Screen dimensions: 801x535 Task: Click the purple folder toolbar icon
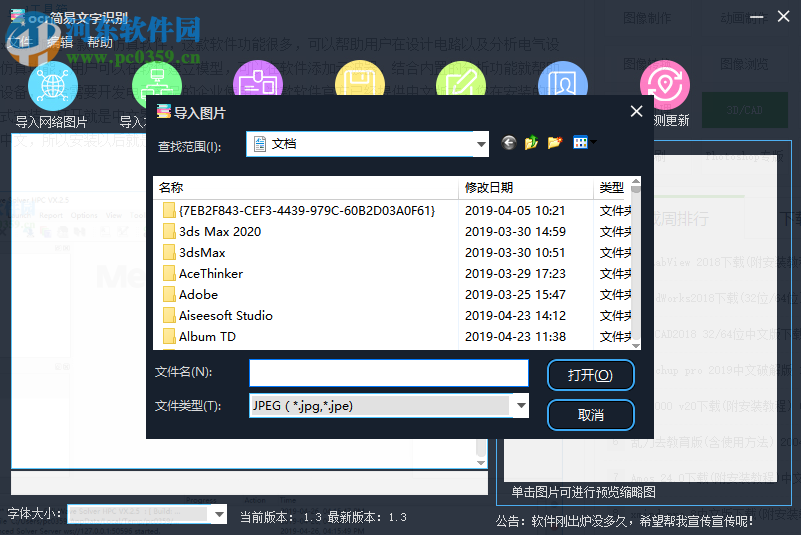(x=258, y=78)
